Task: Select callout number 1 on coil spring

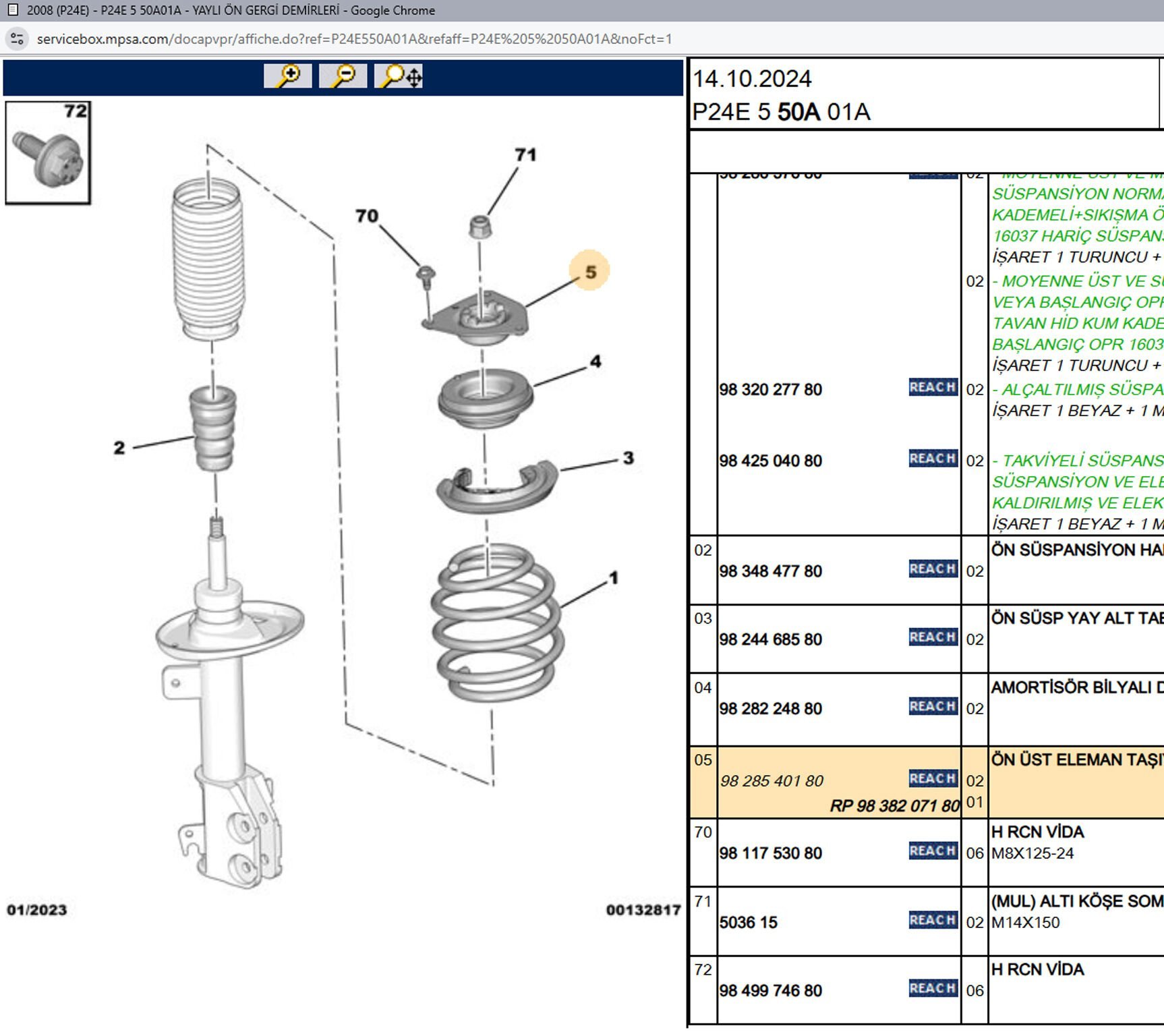Action: pos(613,578)
